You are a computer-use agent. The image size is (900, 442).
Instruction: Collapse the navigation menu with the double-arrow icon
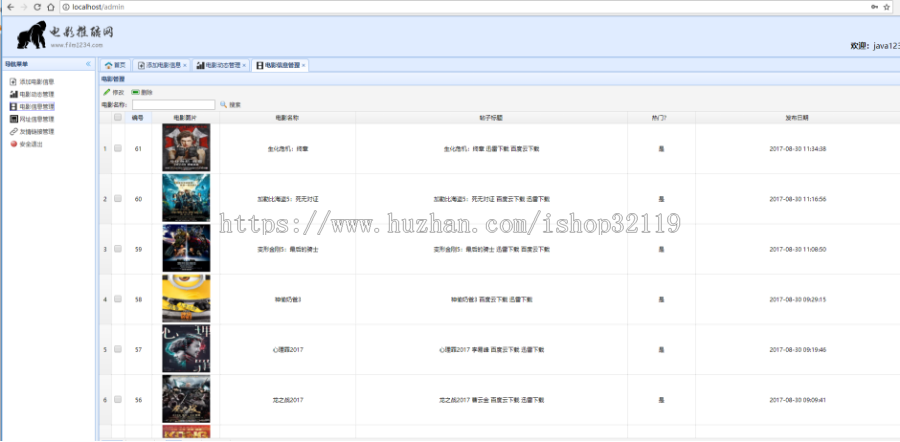[88, 64]
